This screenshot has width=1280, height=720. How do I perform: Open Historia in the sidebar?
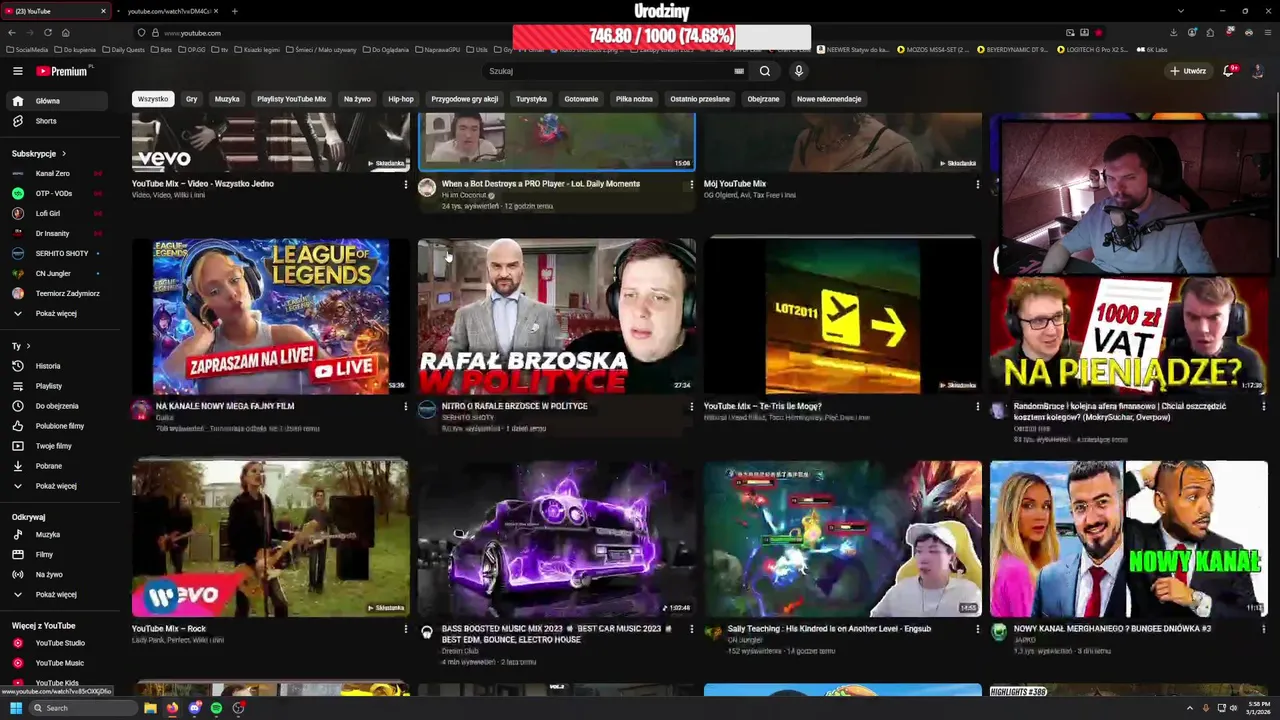[58, 366]
